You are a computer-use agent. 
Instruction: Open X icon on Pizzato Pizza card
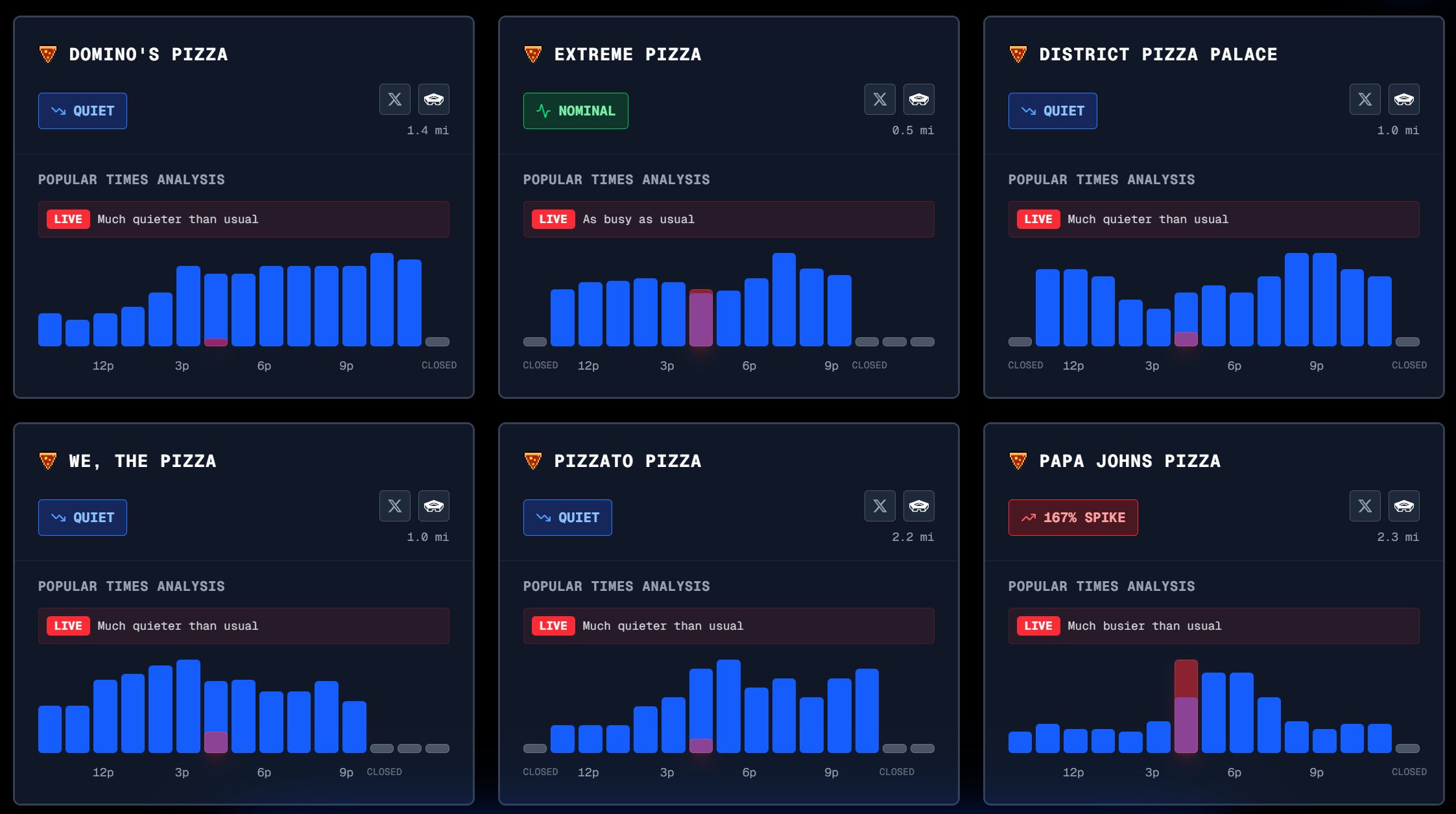(879, 506)
